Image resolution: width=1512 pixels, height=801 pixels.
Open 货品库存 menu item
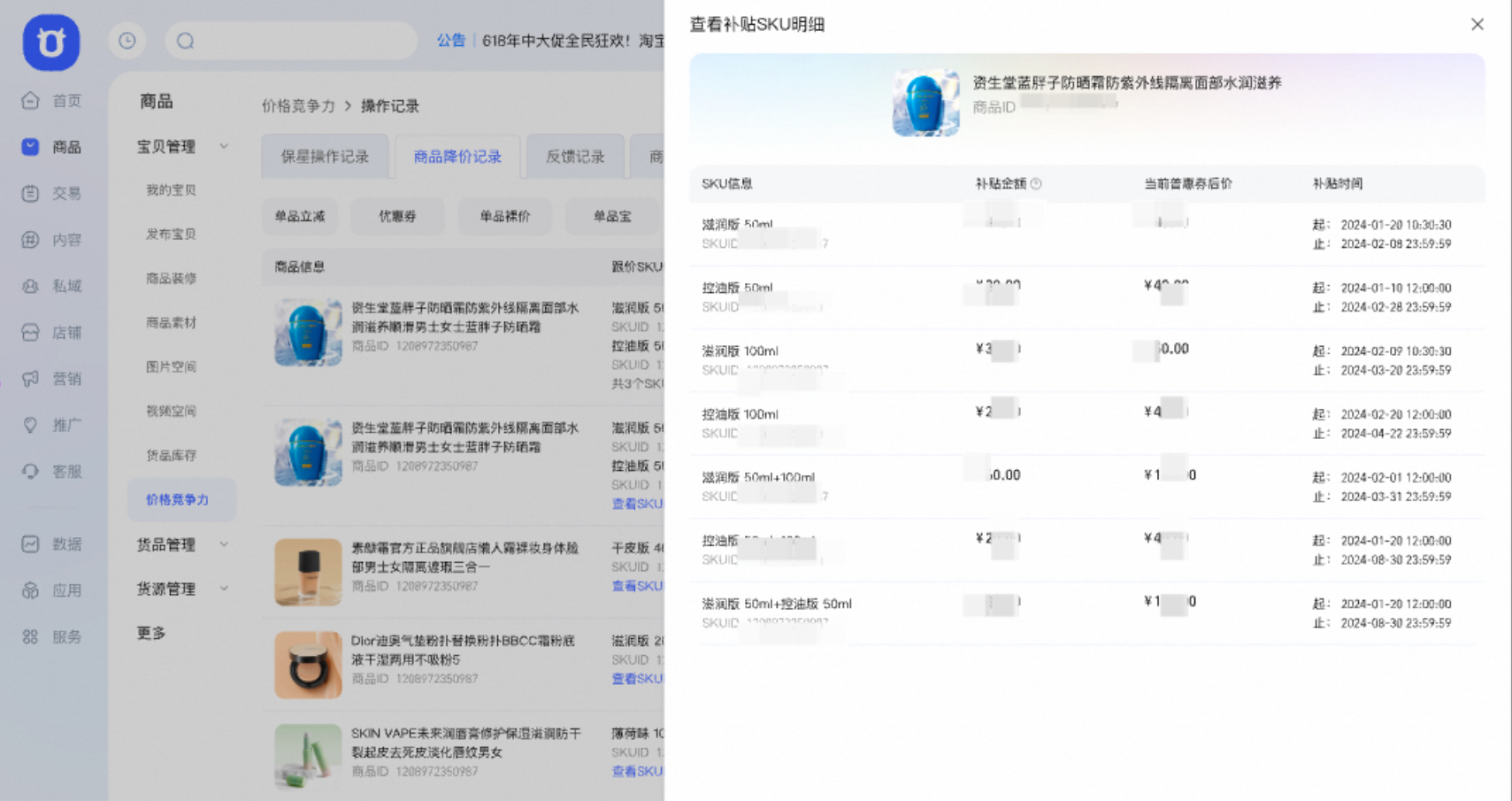point(171,455)
